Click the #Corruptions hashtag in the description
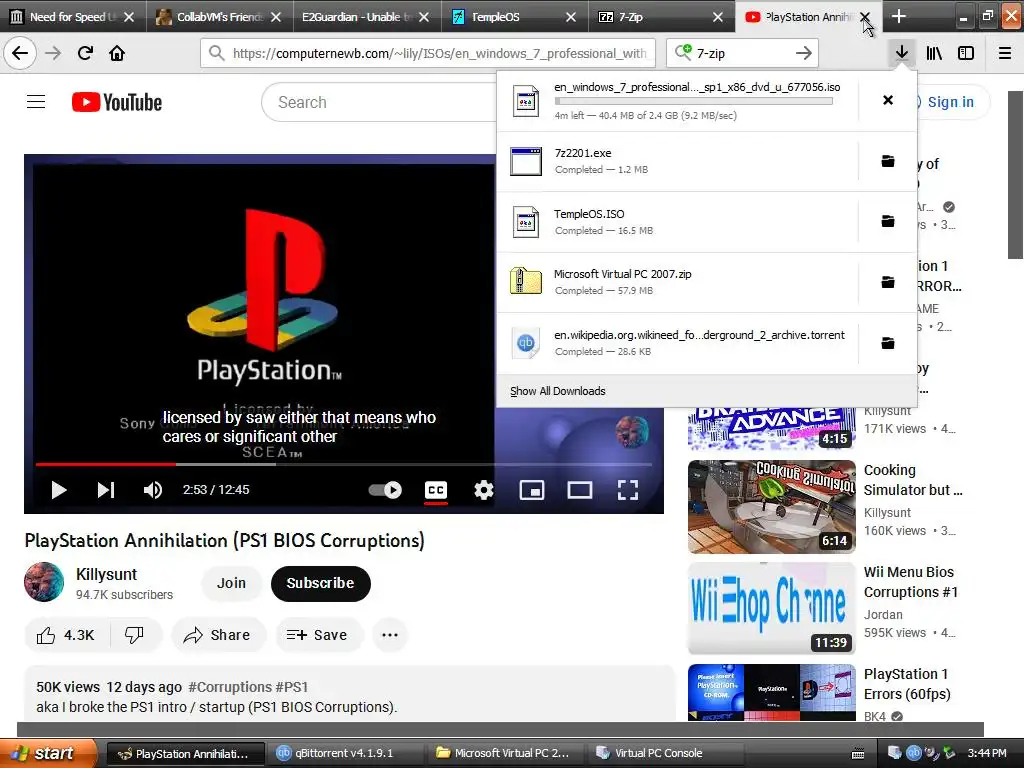 click(230, 687)
